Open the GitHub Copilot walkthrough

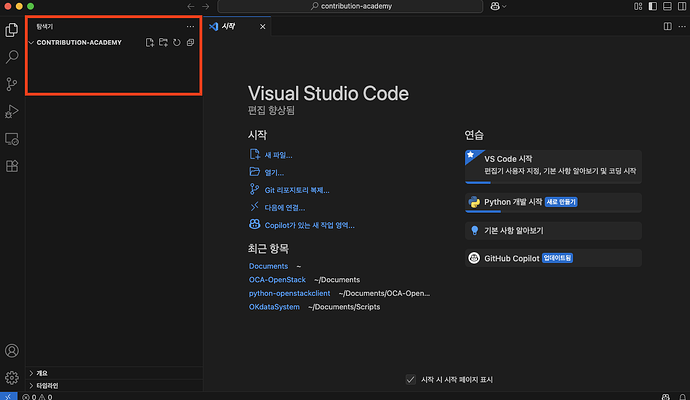point(553,258)
